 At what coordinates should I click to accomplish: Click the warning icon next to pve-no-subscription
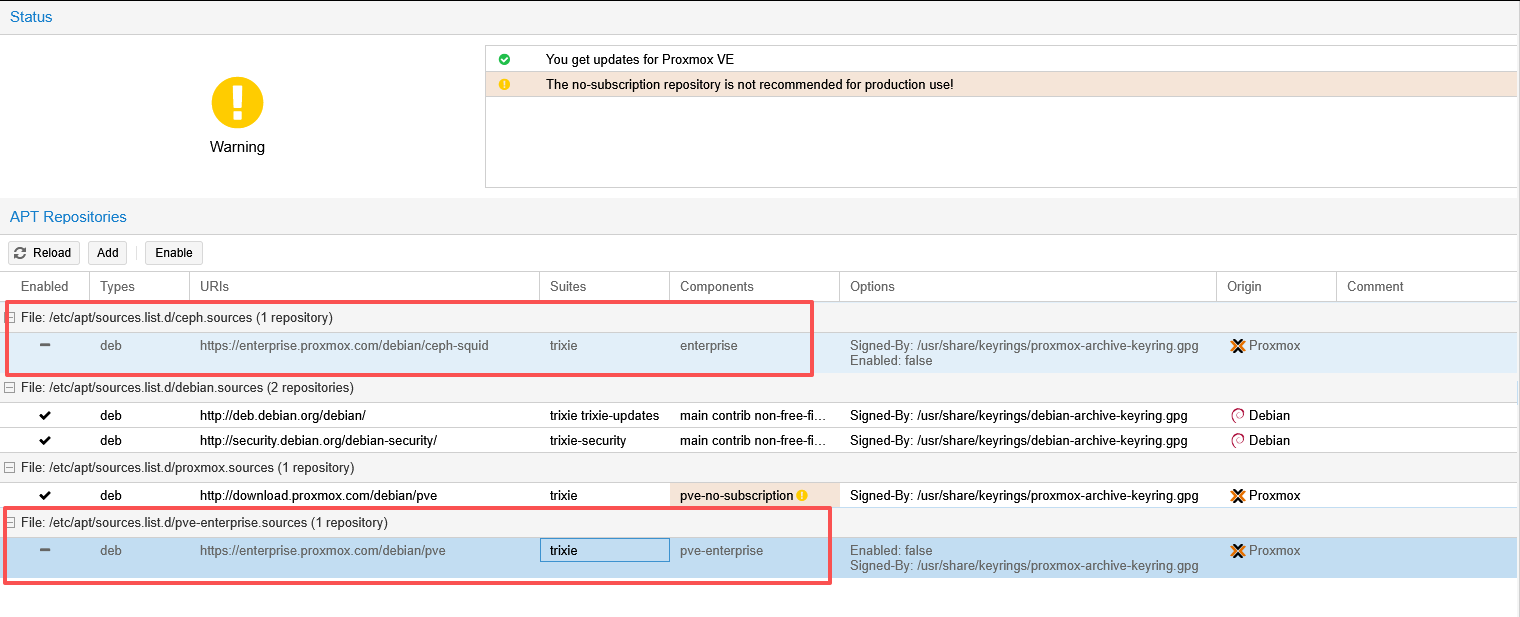coord(802,496)
